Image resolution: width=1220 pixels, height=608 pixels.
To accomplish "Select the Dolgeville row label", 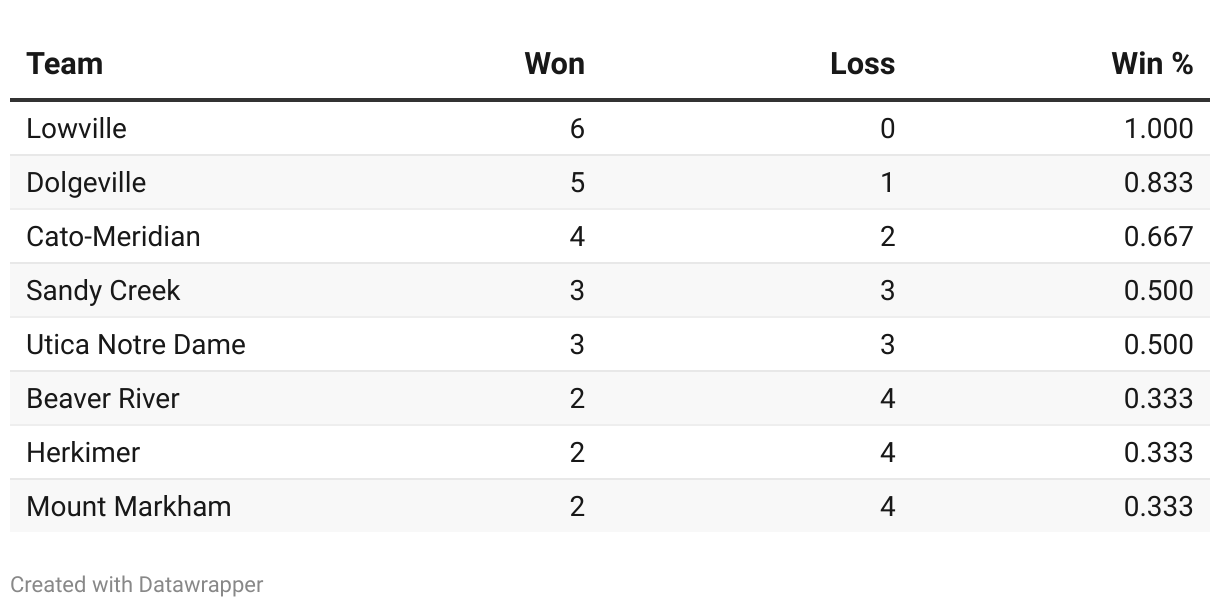I will click(x=86, y=183).
